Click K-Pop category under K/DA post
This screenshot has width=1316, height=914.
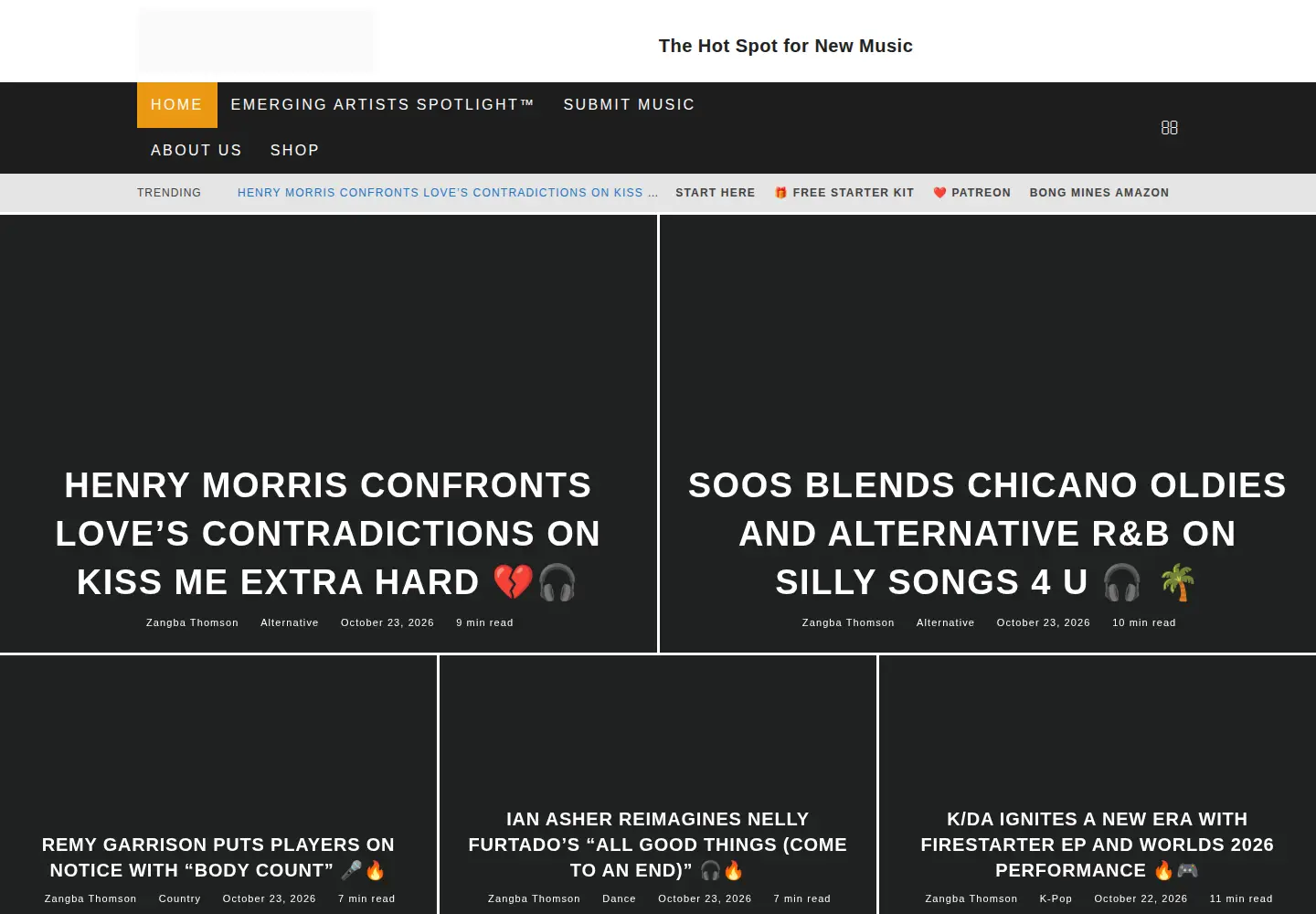pyautogui.click(x=1056, y=898)
